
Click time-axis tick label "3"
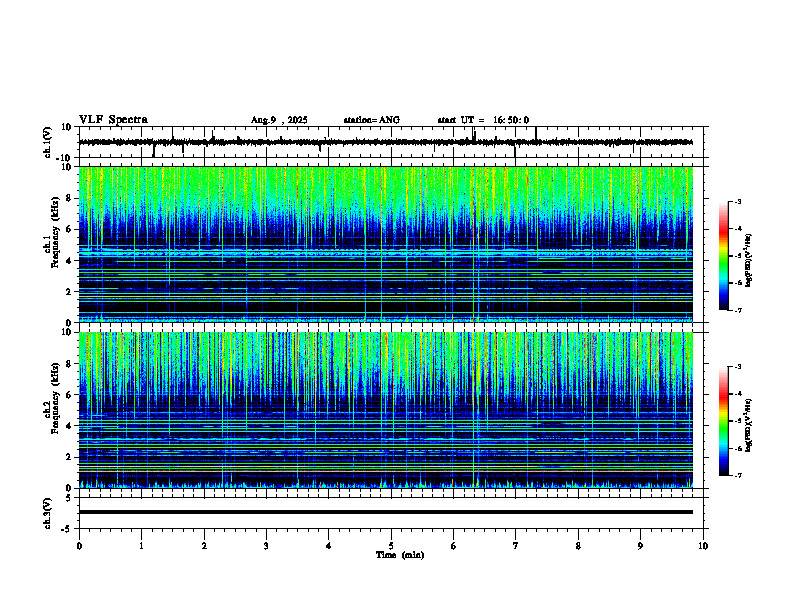266,546
